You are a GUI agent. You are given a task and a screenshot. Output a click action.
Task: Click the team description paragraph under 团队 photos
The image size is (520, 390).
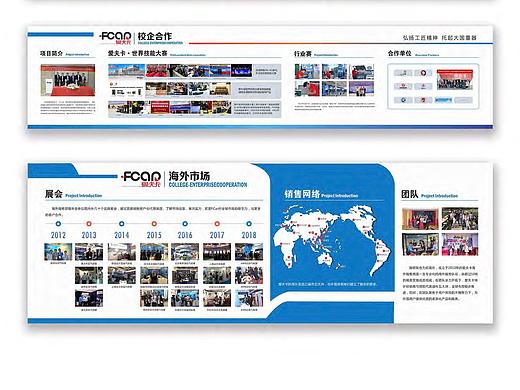[440, 283]
